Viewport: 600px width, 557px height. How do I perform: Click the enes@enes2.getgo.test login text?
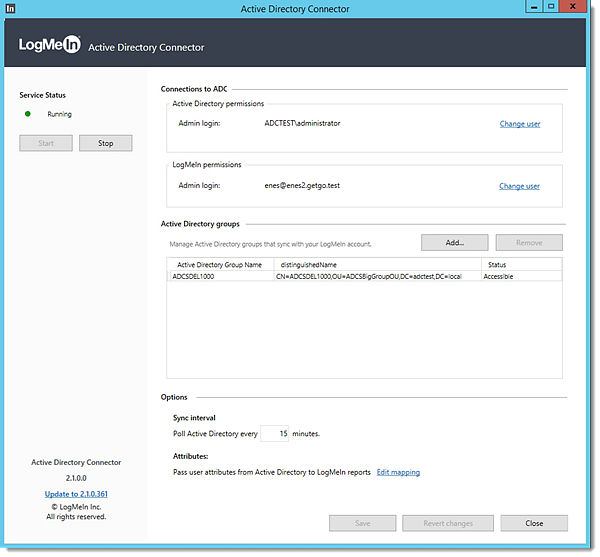302,186
